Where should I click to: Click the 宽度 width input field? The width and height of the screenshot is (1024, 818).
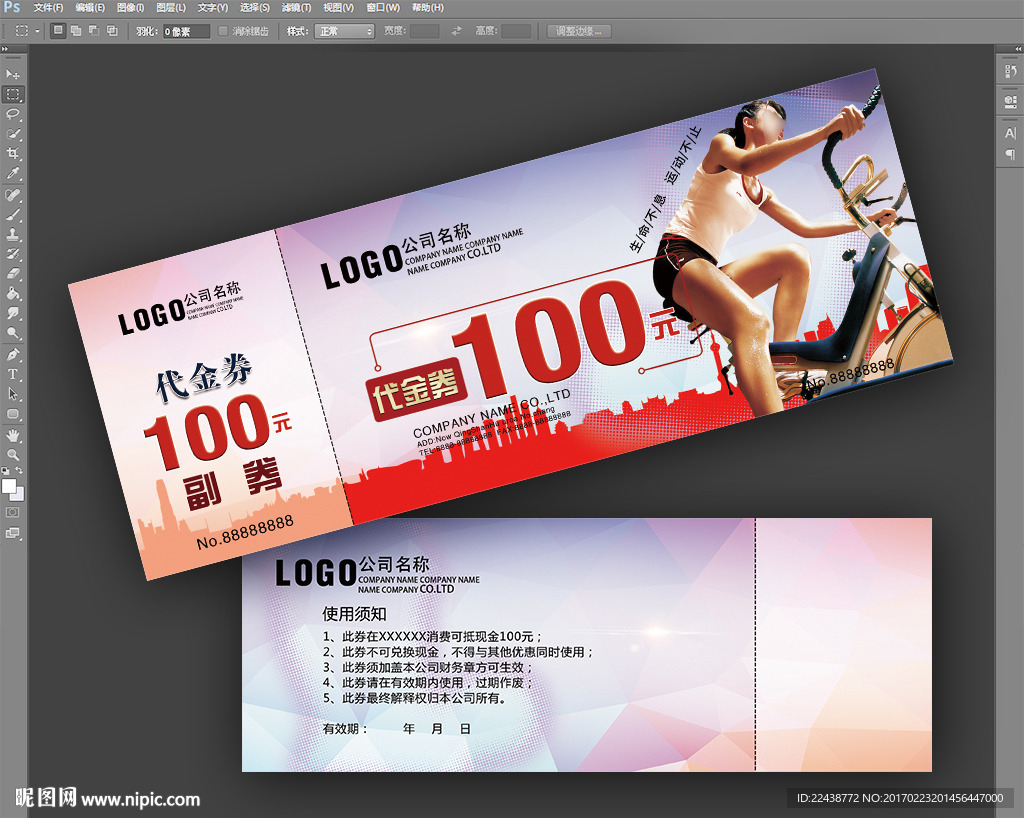(424, 31)
